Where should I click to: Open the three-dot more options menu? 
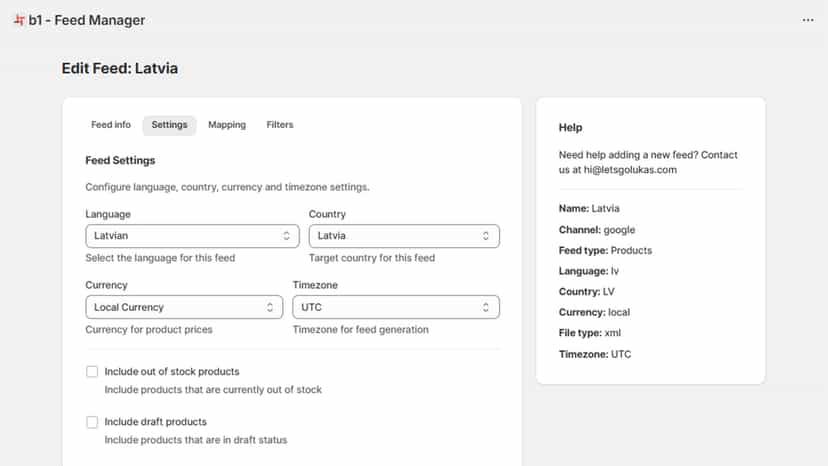click(x=807, y=20)
